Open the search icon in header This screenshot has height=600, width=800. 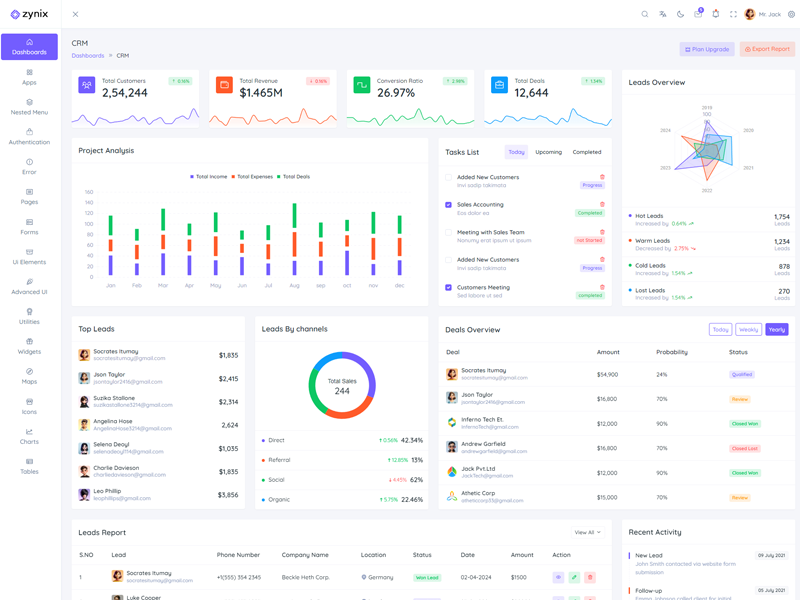click(x=645, y=14)
